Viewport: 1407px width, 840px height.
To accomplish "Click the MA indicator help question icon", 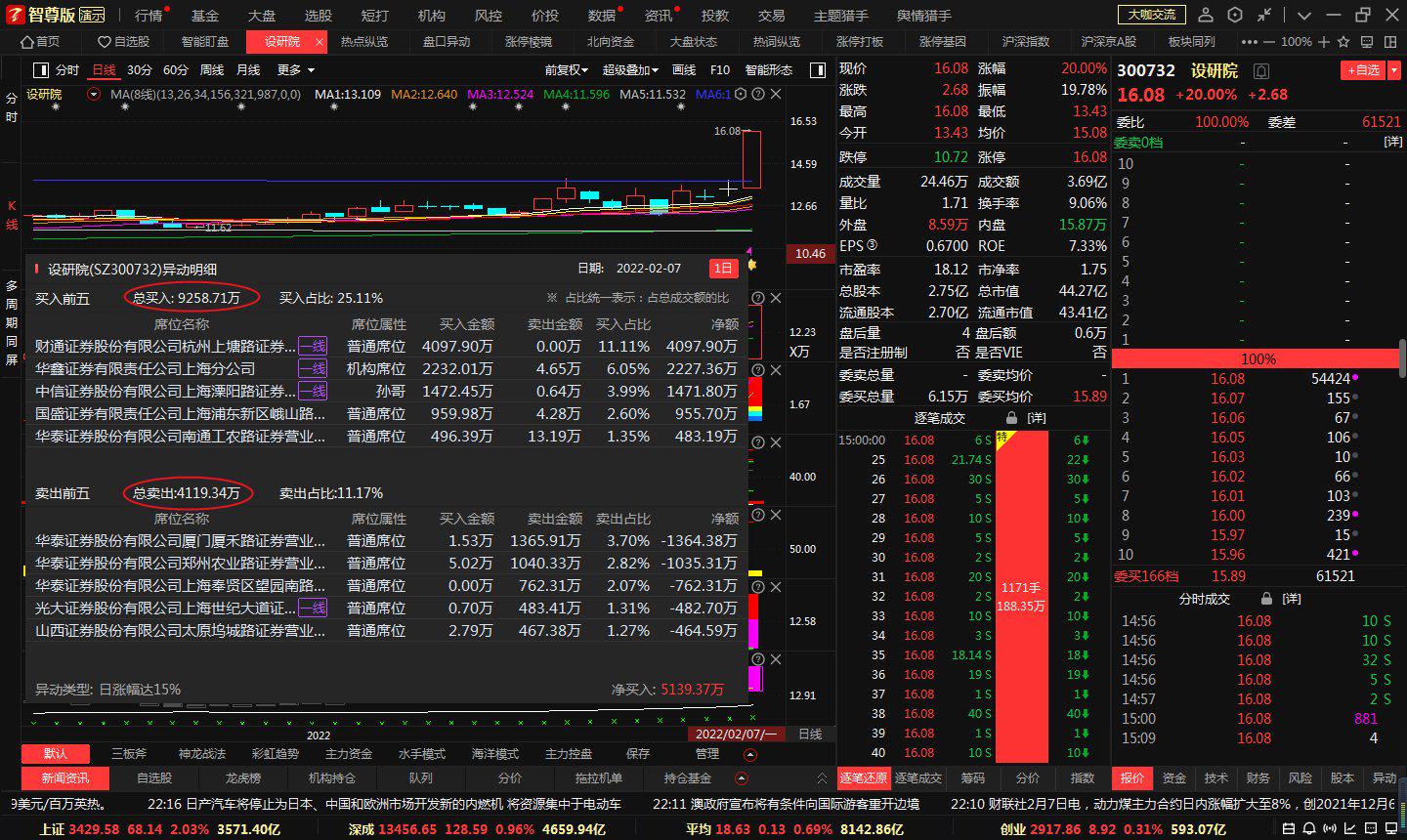I will [x=758, y=94].
